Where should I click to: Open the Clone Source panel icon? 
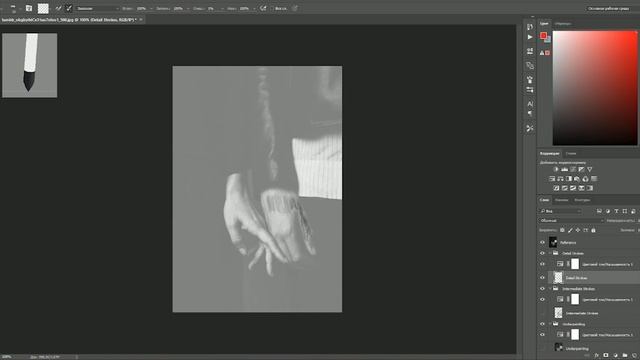click(530, 65)
